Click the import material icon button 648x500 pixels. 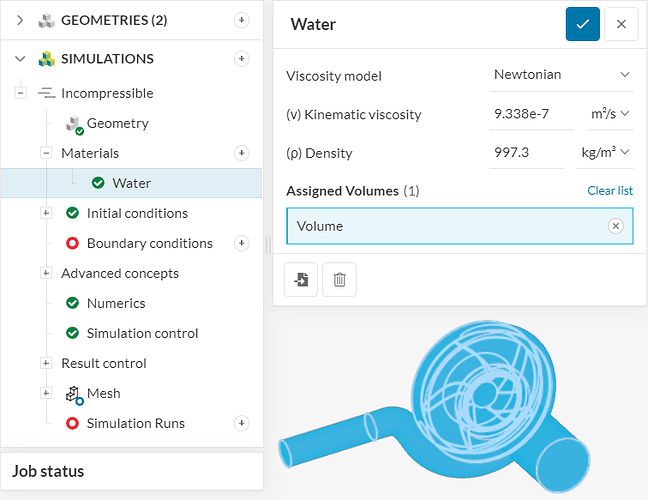point(301,280)
